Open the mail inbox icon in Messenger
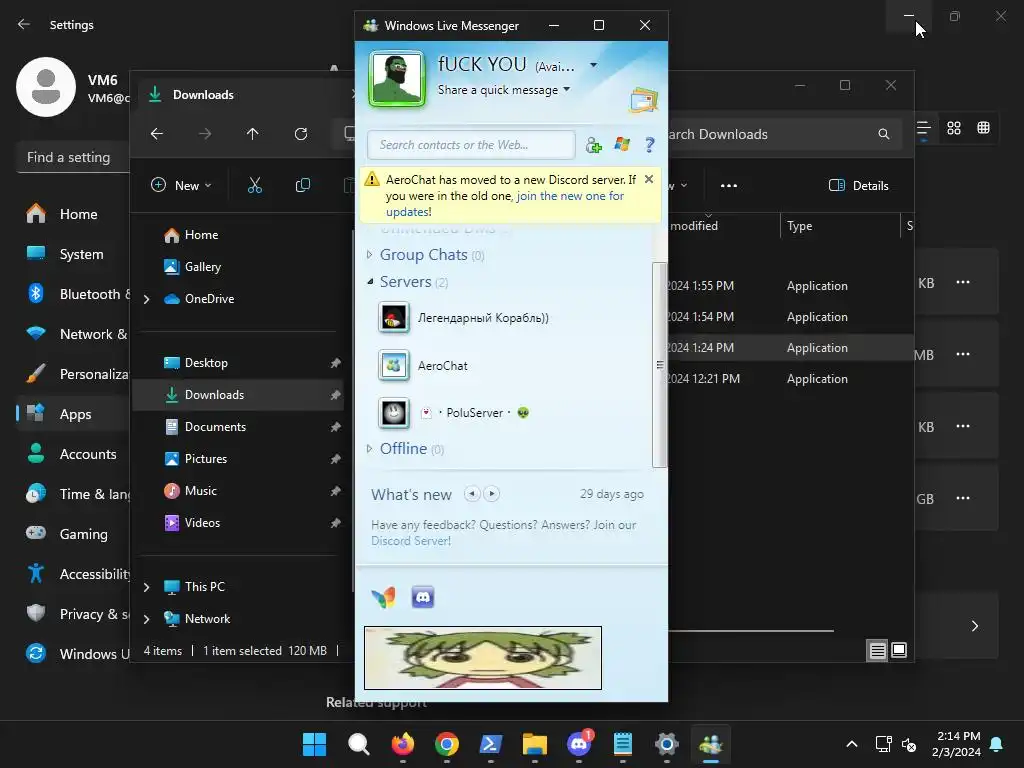 pos(644,100)
